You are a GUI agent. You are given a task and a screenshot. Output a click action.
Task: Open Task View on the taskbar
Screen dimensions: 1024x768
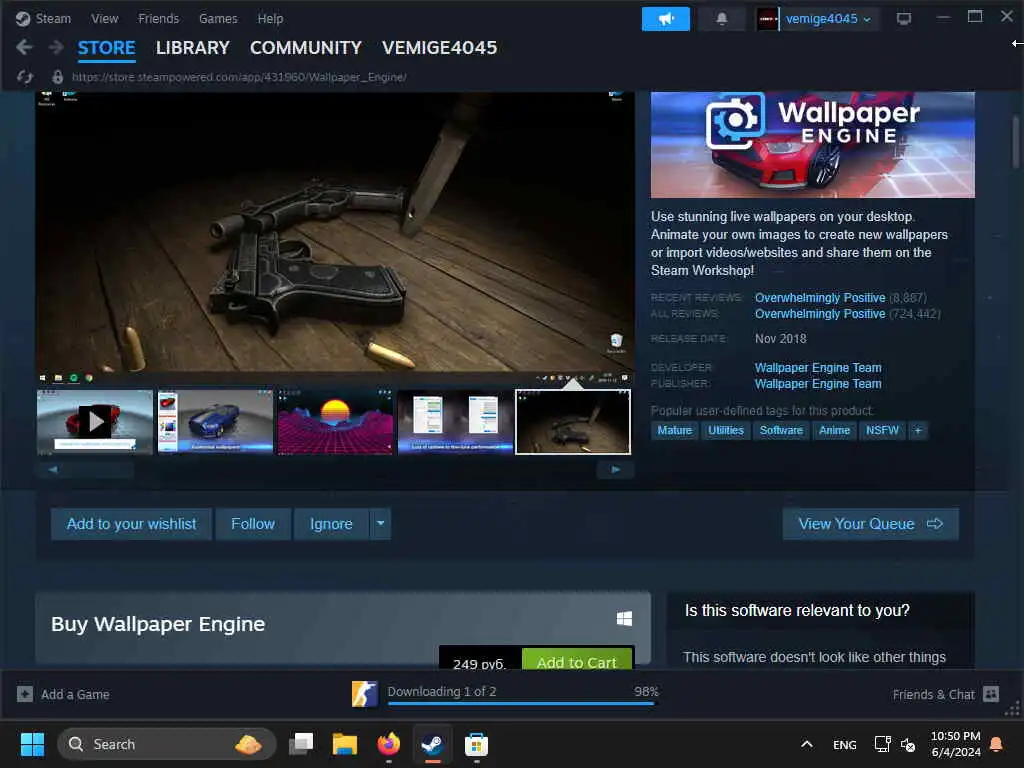[301, 744]
